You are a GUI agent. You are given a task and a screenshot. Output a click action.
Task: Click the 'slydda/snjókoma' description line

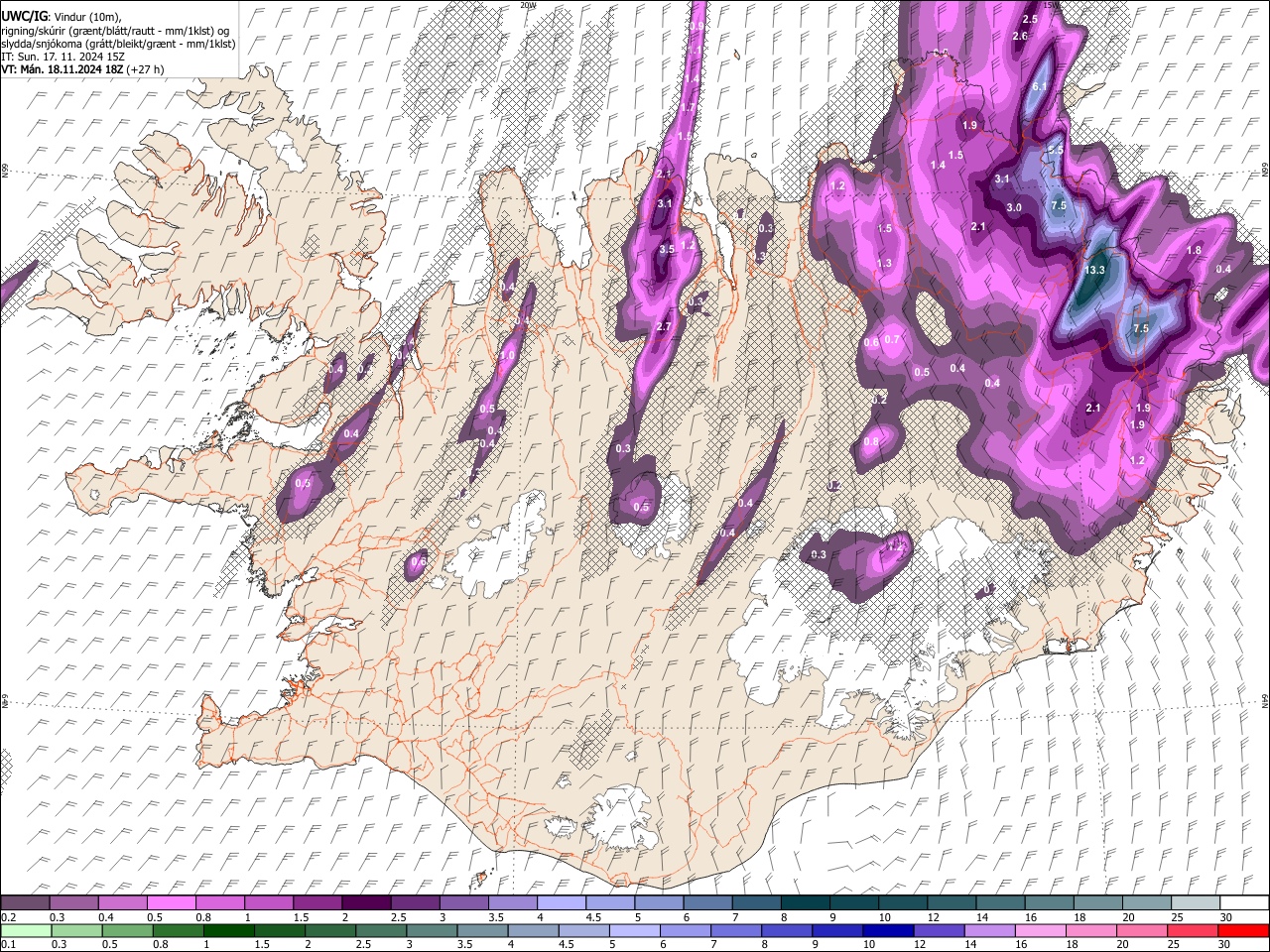pyautogui.click(x=118, y=45)
